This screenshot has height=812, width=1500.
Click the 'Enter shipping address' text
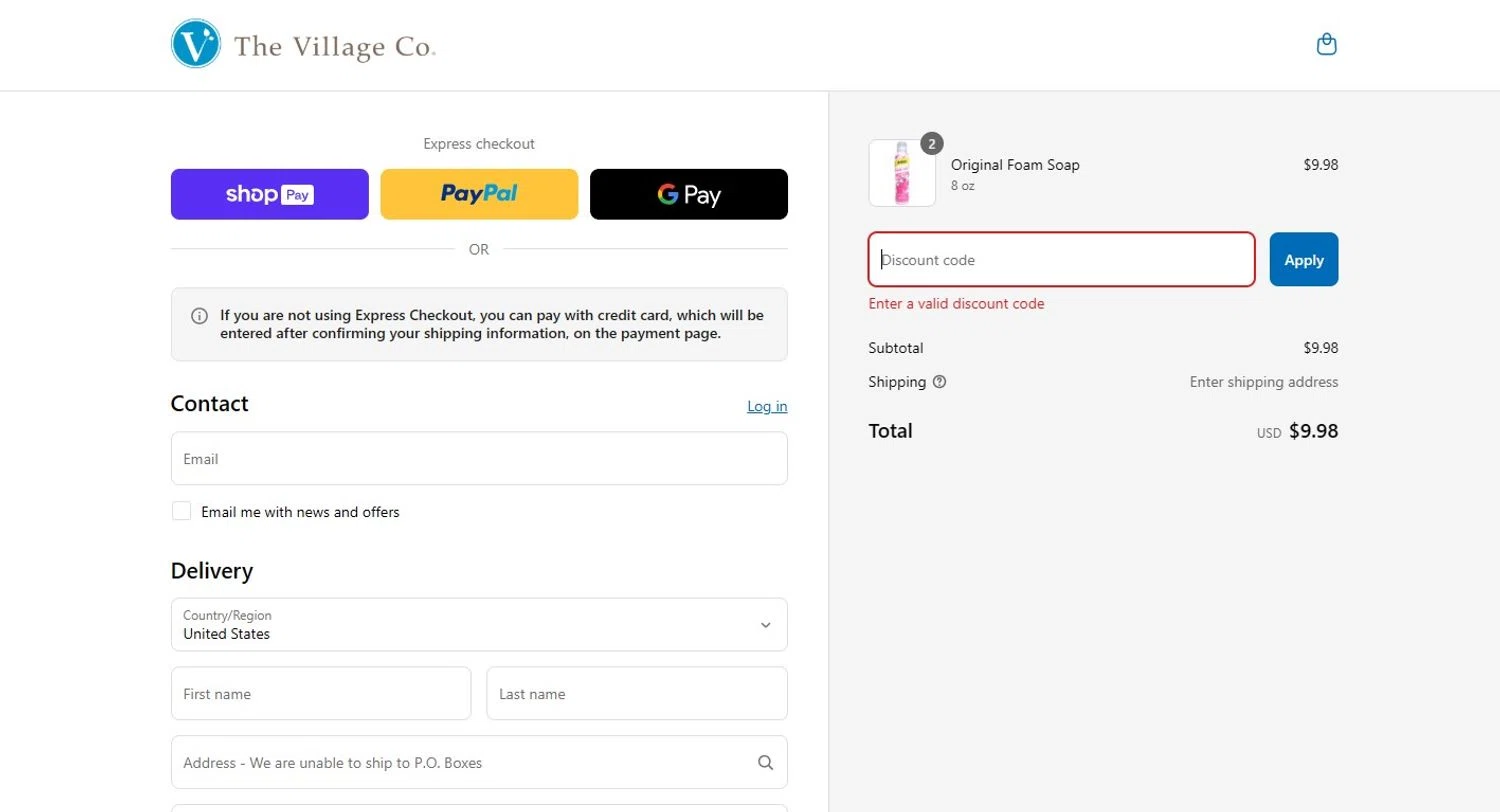tap(1264, 382)
